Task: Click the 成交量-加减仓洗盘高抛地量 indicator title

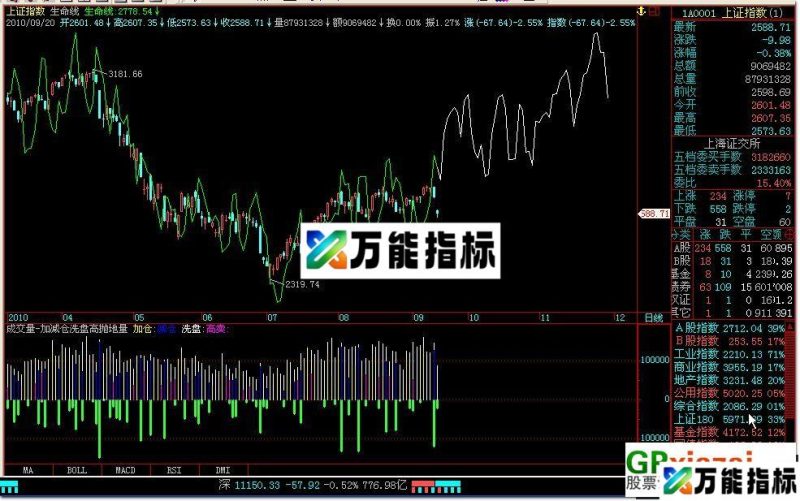Action: point(67,329)
